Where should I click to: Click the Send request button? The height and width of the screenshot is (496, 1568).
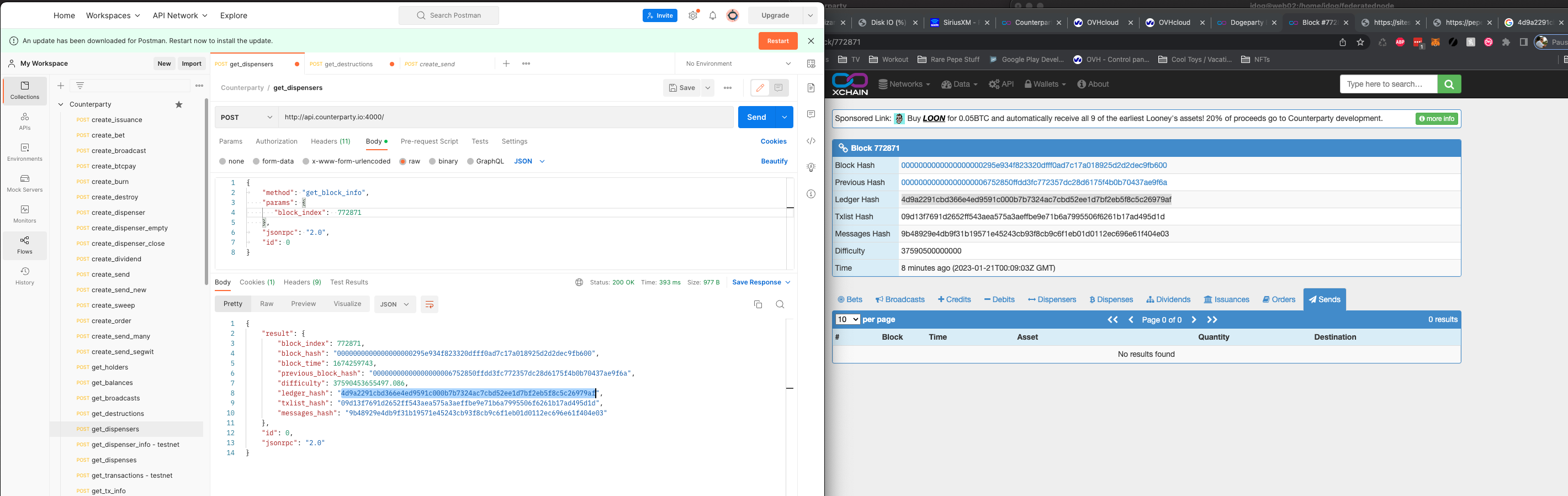click(x=756, y=118)
